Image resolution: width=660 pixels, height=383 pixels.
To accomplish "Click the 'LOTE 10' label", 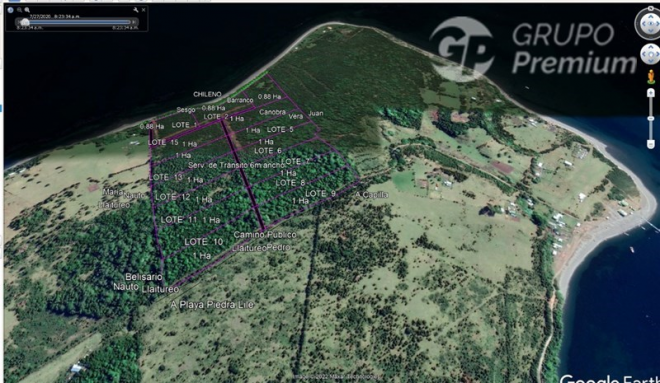I will click(x=203, y=242).
